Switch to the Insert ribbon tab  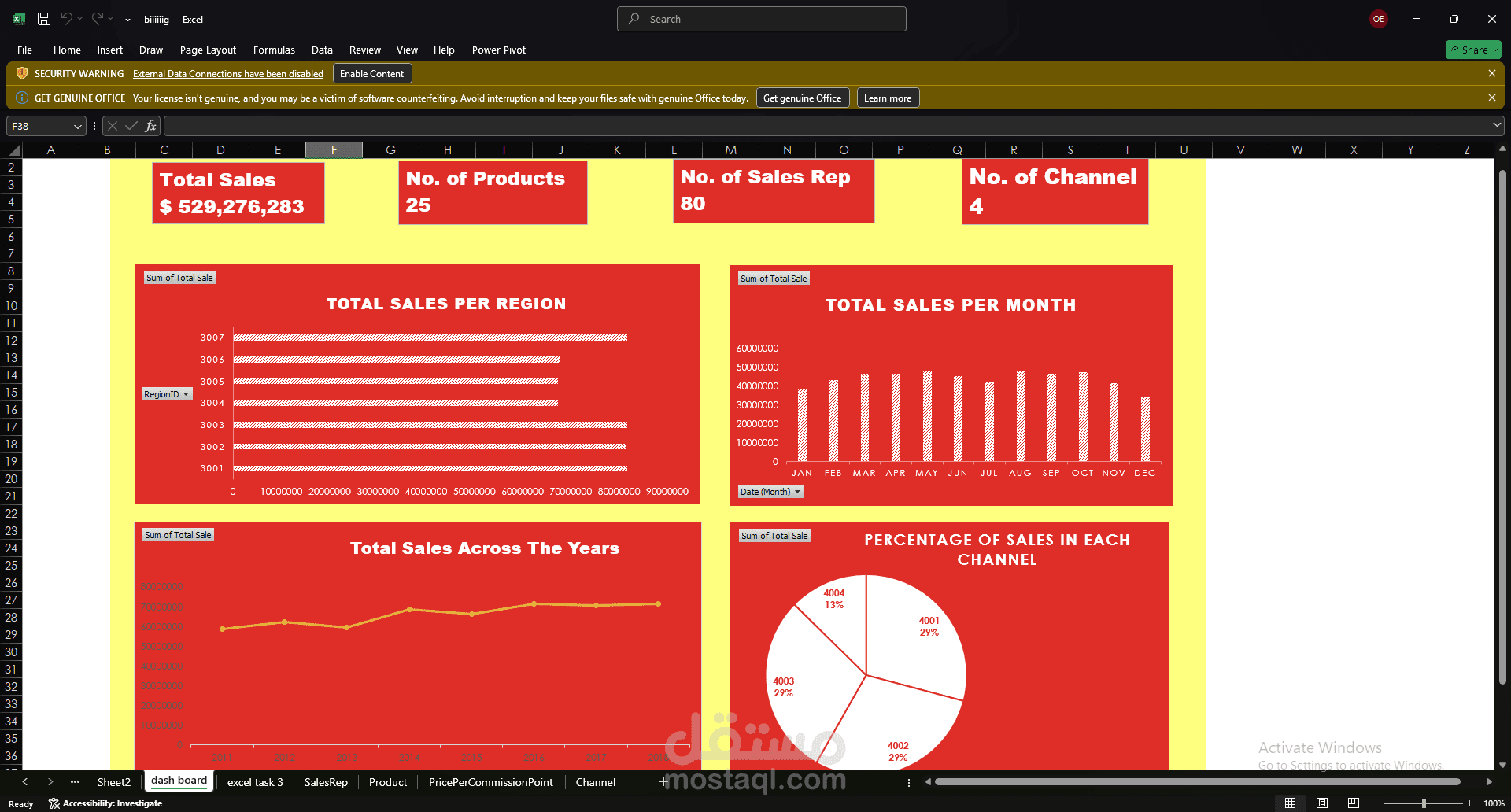pyautogui.click(x=110, y=50)
